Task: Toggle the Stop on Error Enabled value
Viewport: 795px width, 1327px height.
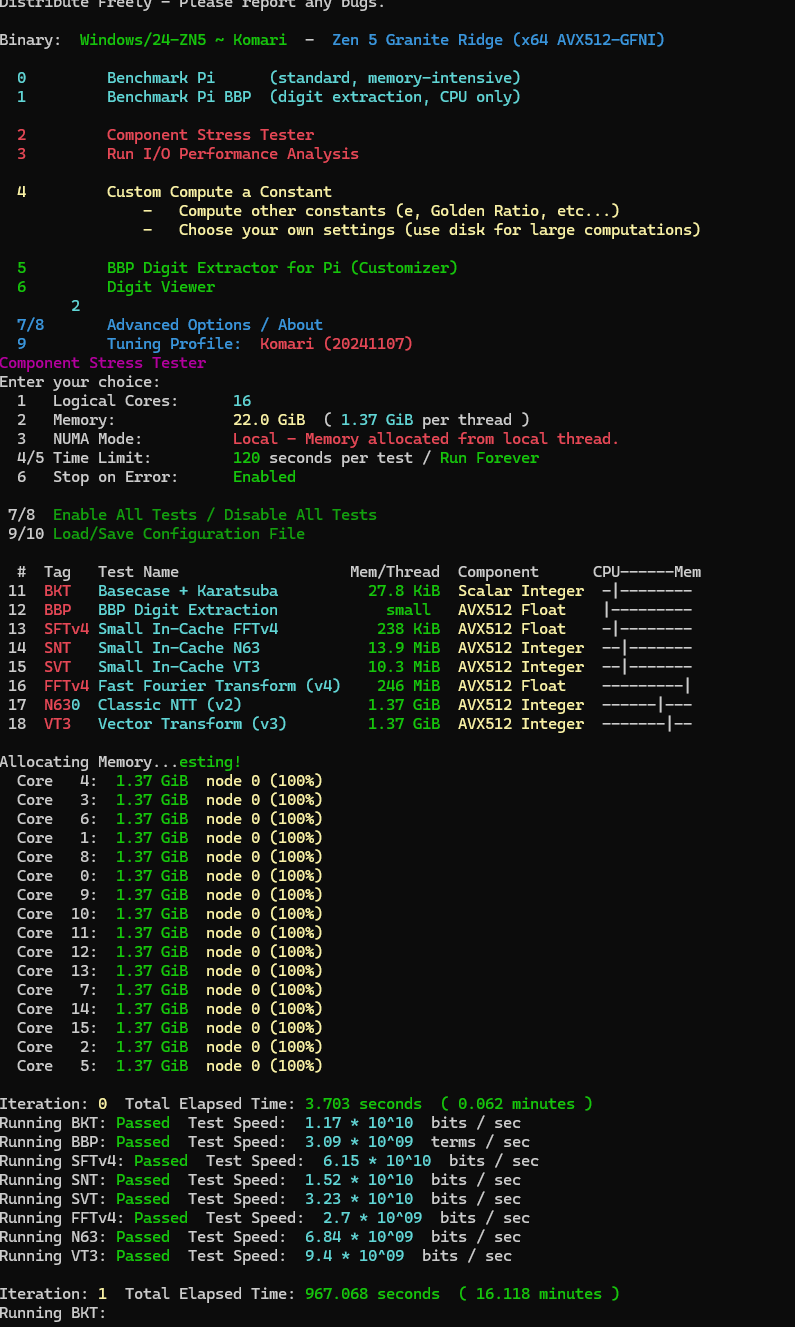Action: tap(264, 477)
